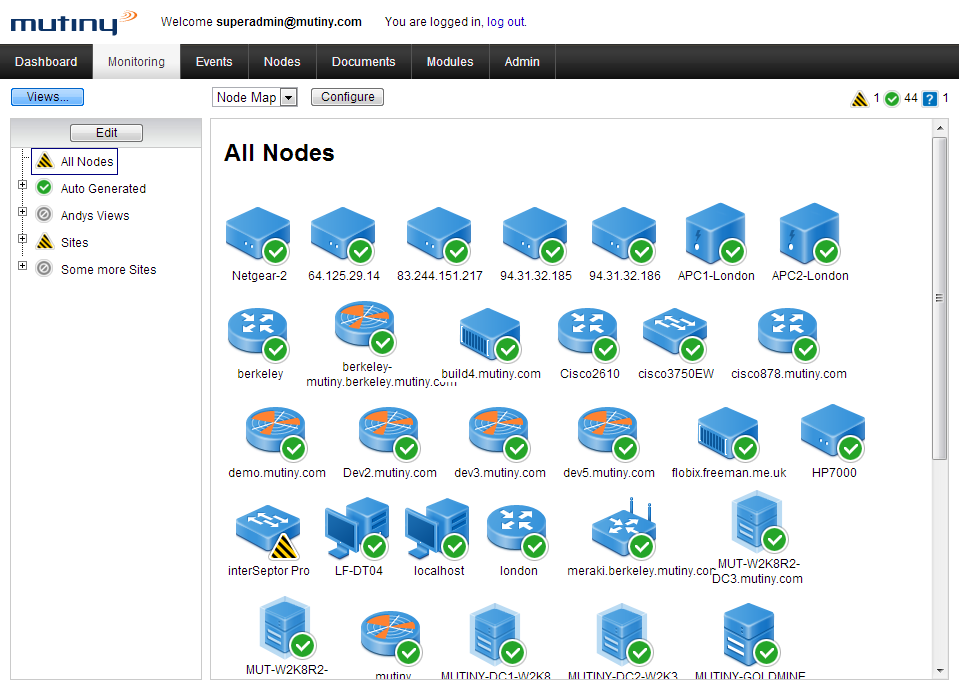Click the node map scroll down arrow
Screen dimensions: 959x690
(939, 671)
